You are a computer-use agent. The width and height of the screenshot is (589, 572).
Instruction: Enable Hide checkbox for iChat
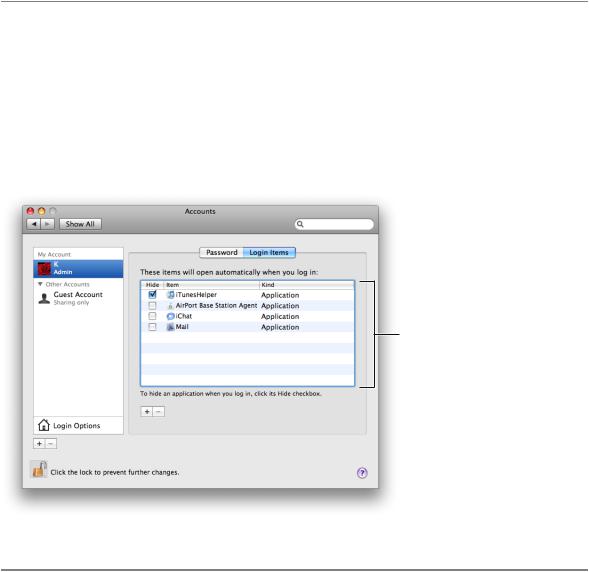pos(152,316)
